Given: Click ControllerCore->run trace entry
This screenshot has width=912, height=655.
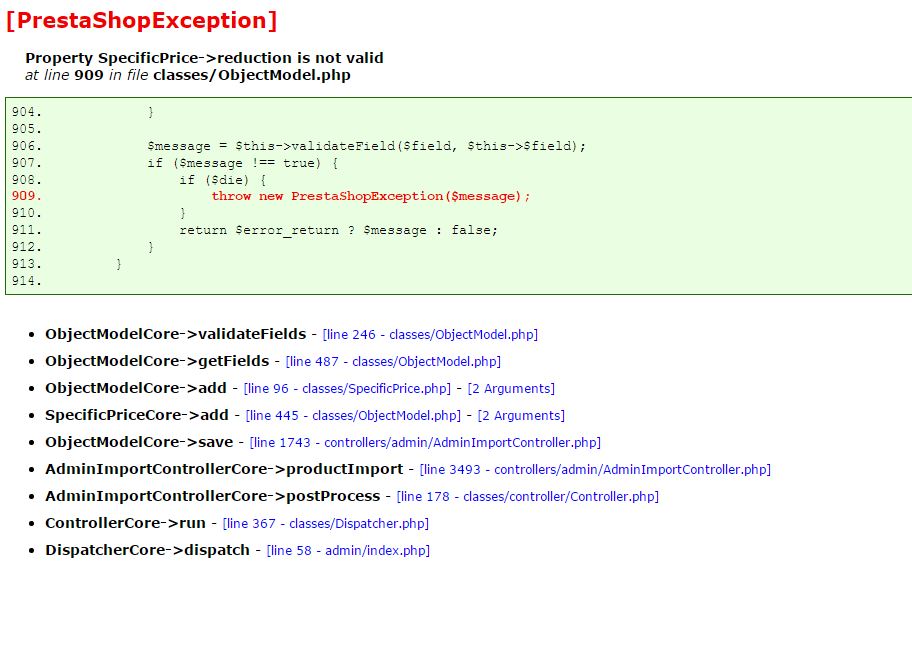Looking at the screenshot, I should [126, 523].
